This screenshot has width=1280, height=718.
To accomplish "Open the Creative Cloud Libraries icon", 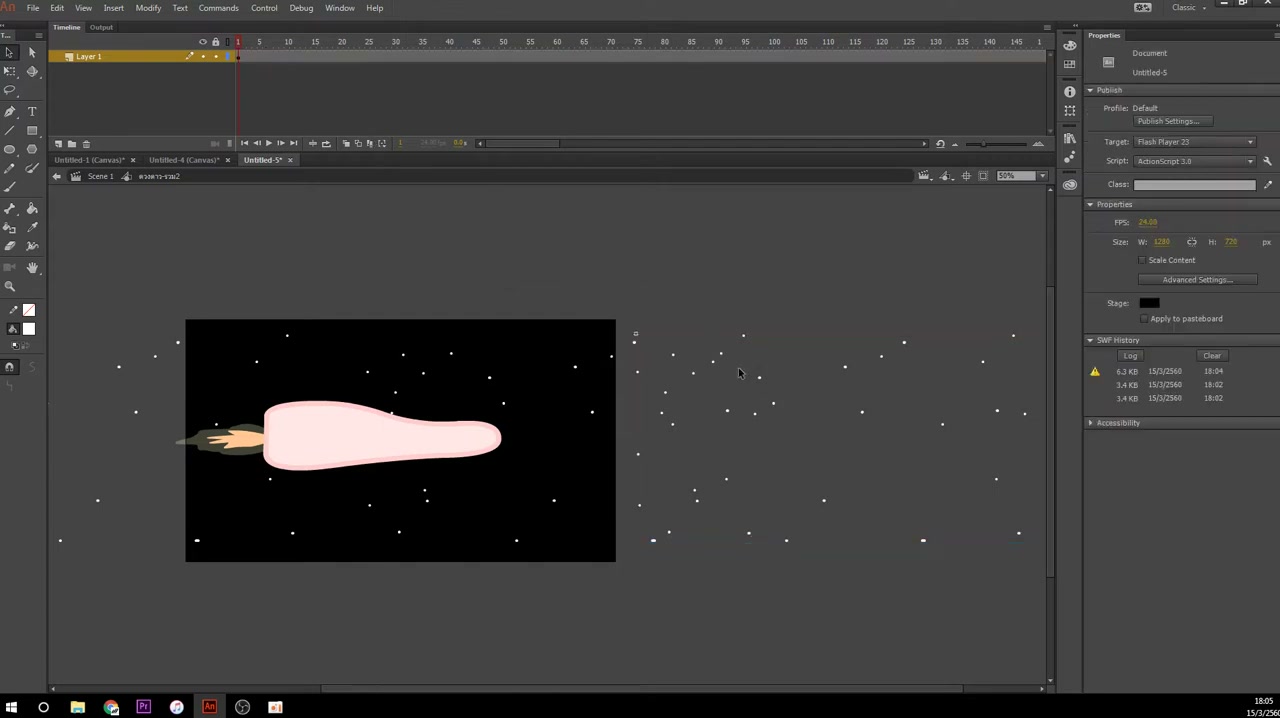I will coord(1070,184).
